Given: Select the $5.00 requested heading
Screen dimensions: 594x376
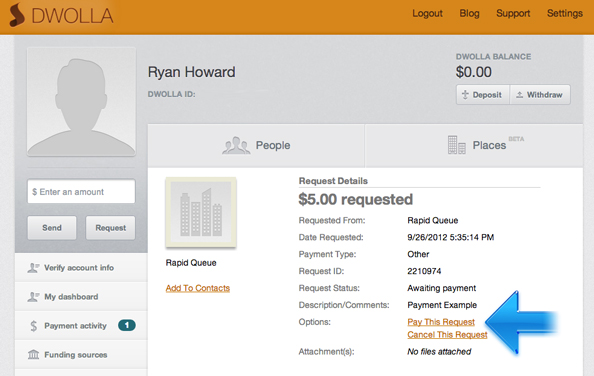Looking at the screenshot, I should point(355,199).
